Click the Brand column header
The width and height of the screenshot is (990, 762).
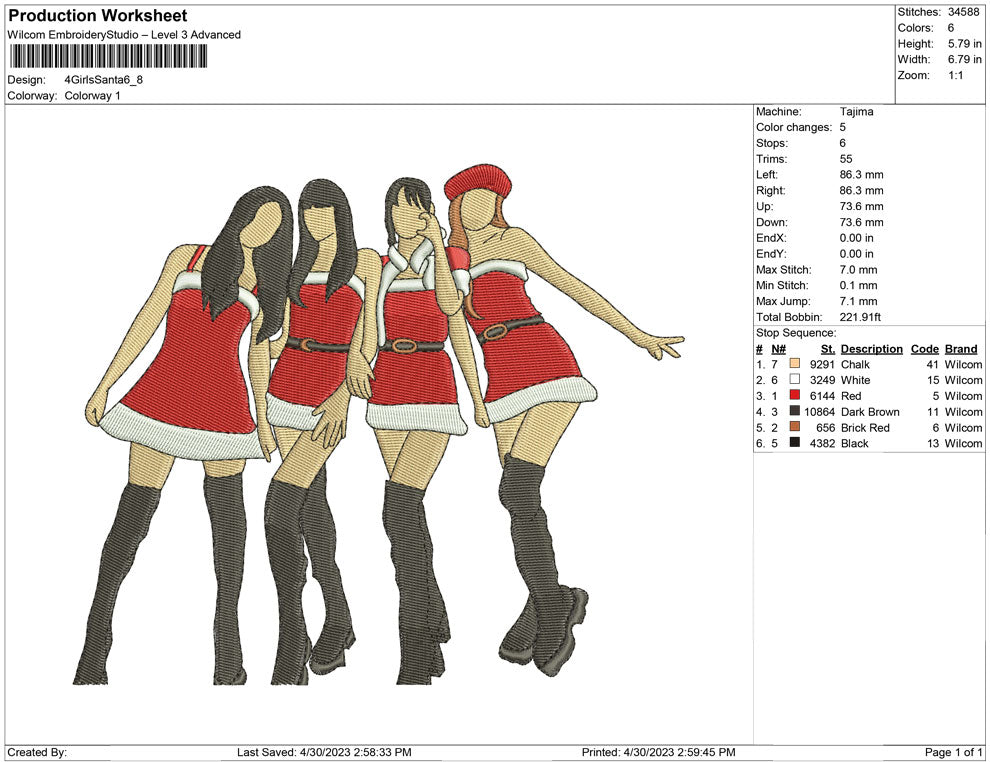point(960,349)
